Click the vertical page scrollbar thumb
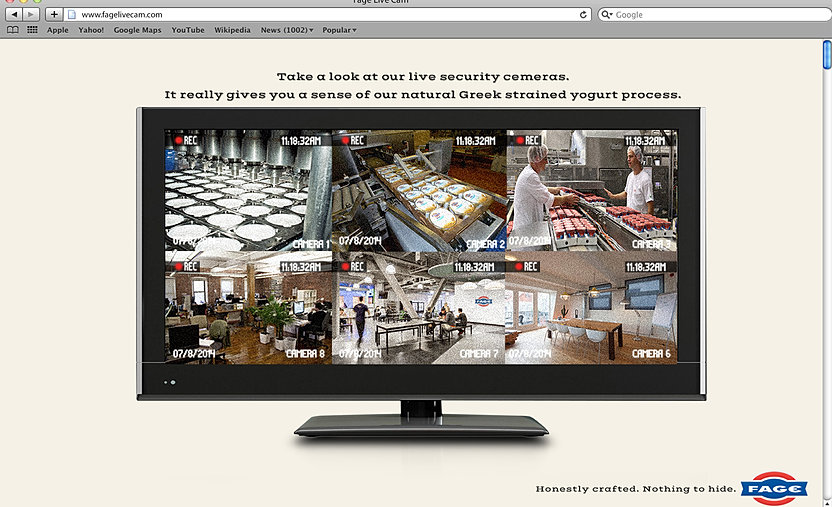 (x=827, y=55)
